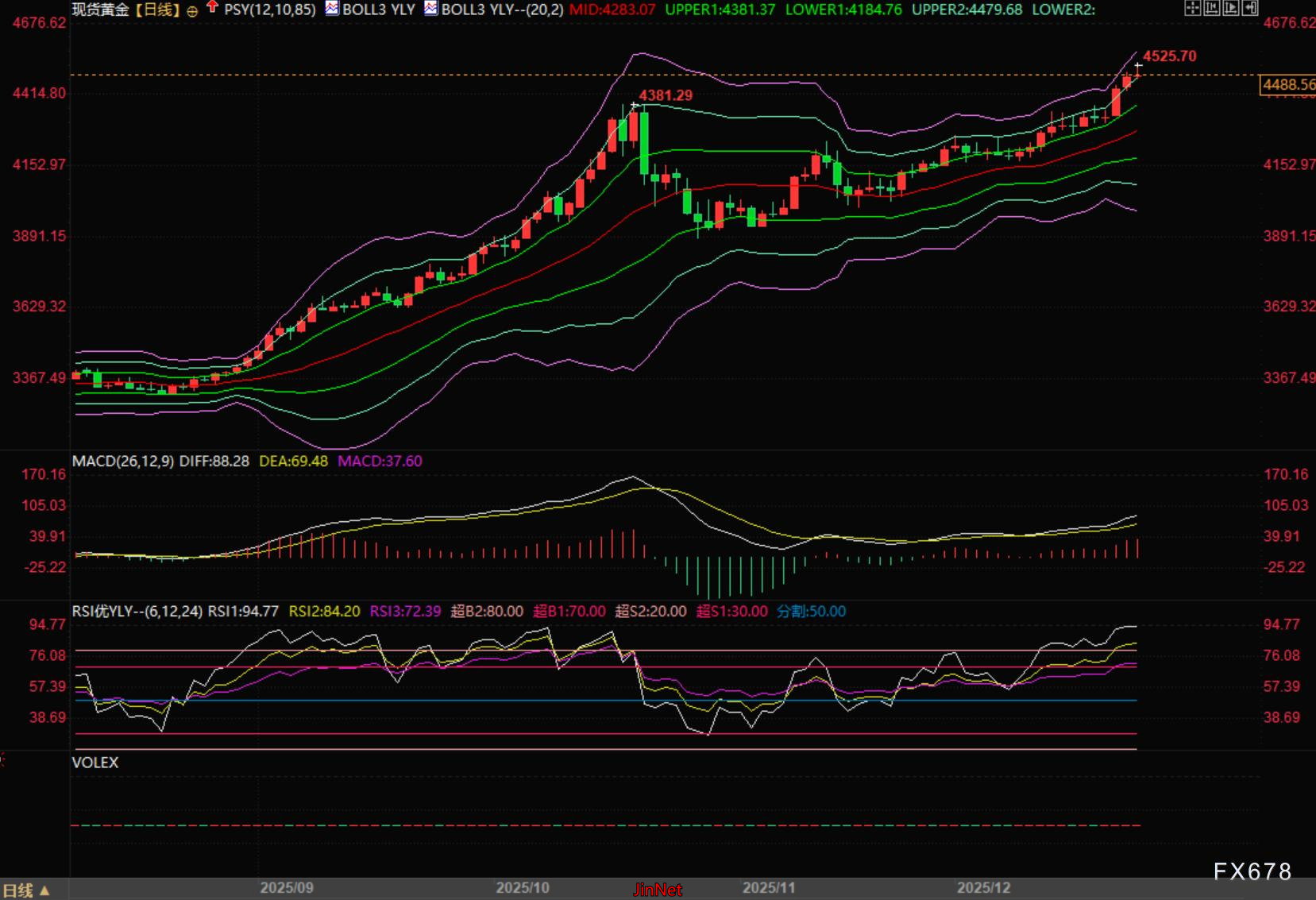The height and width of the screenshot is (900, 1316).
Task: Click the crosshair move icon at top right
Action: tap(1192, 9)
